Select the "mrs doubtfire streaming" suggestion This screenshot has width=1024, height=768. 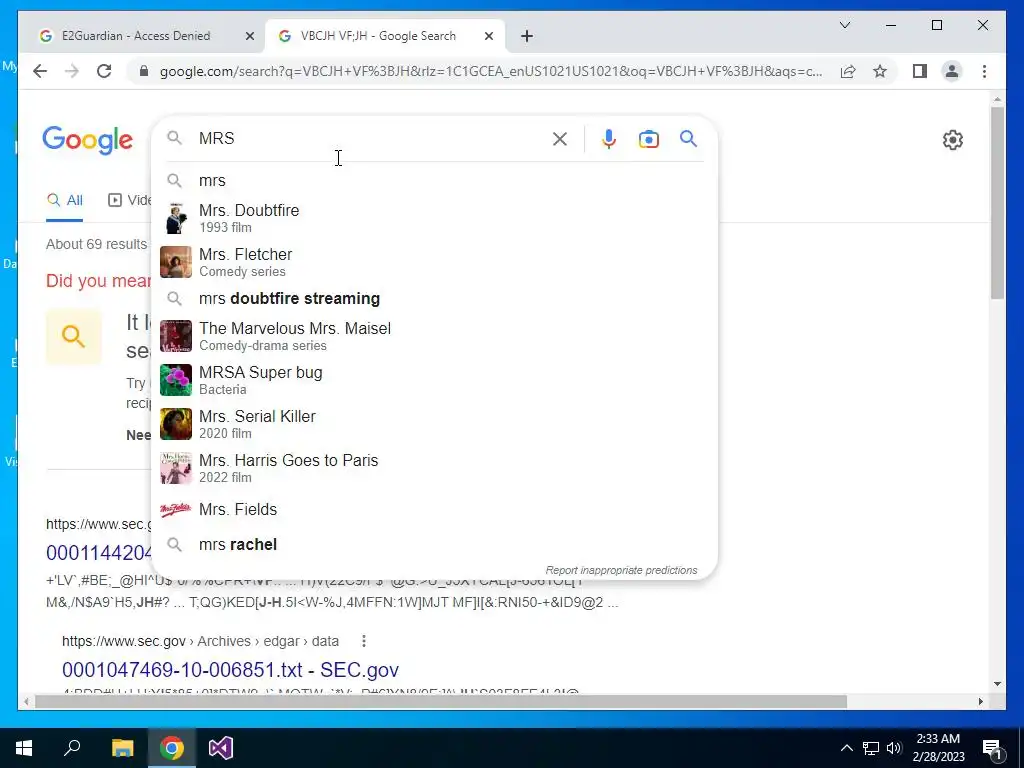click(434, 298)
